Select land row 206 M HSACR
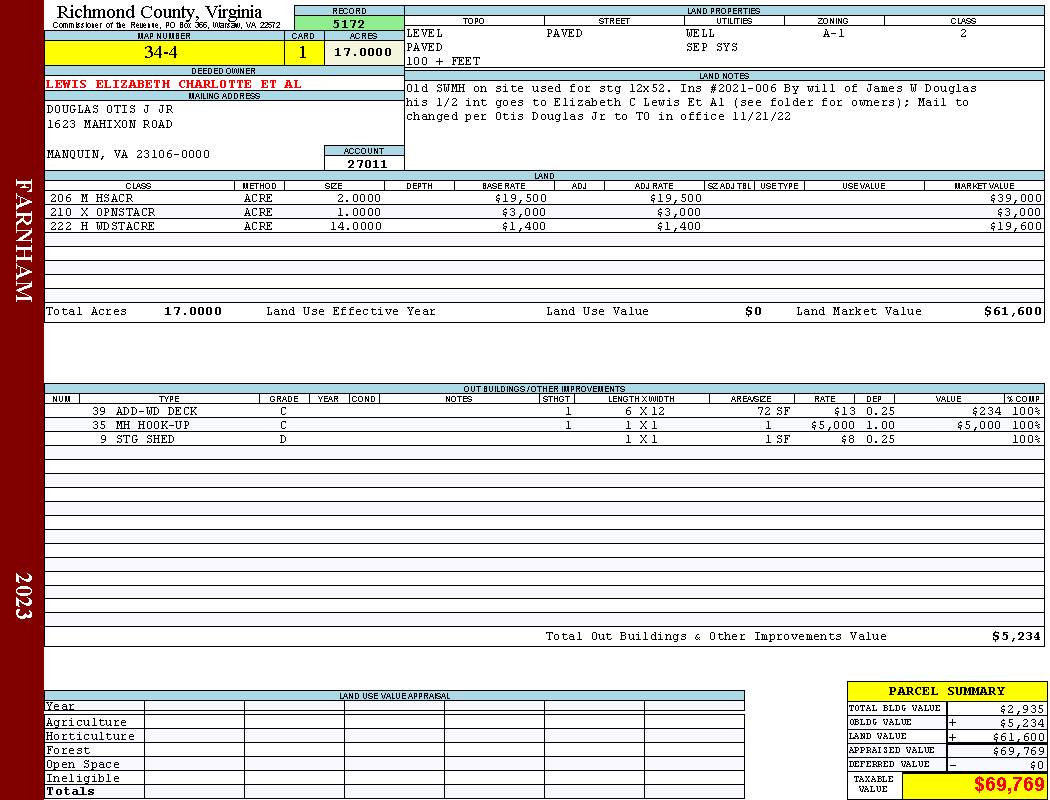The image size is (1050, 800). point(544,198)
